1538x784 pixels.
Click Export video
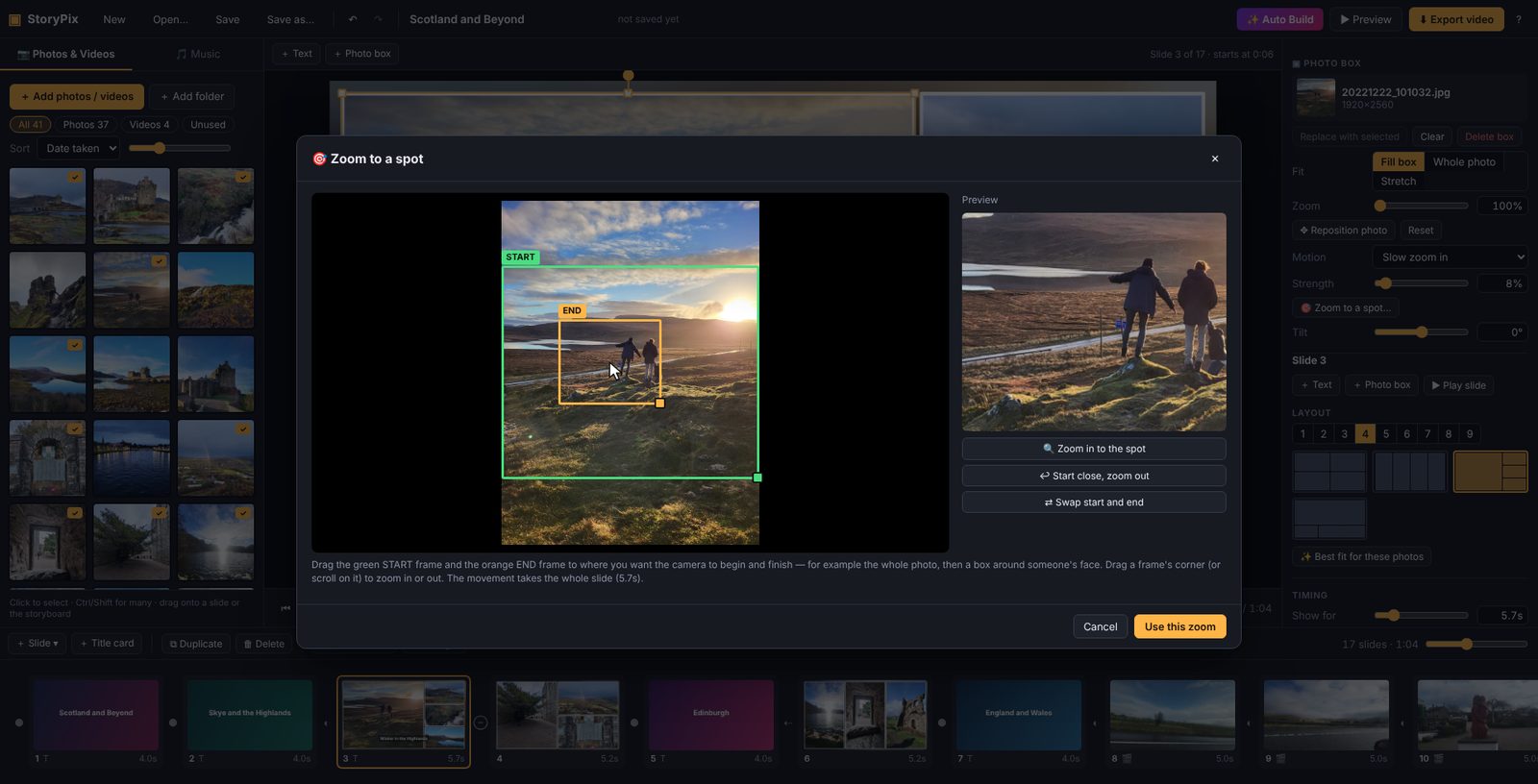pyautogui.click(x=1456, y=19)
